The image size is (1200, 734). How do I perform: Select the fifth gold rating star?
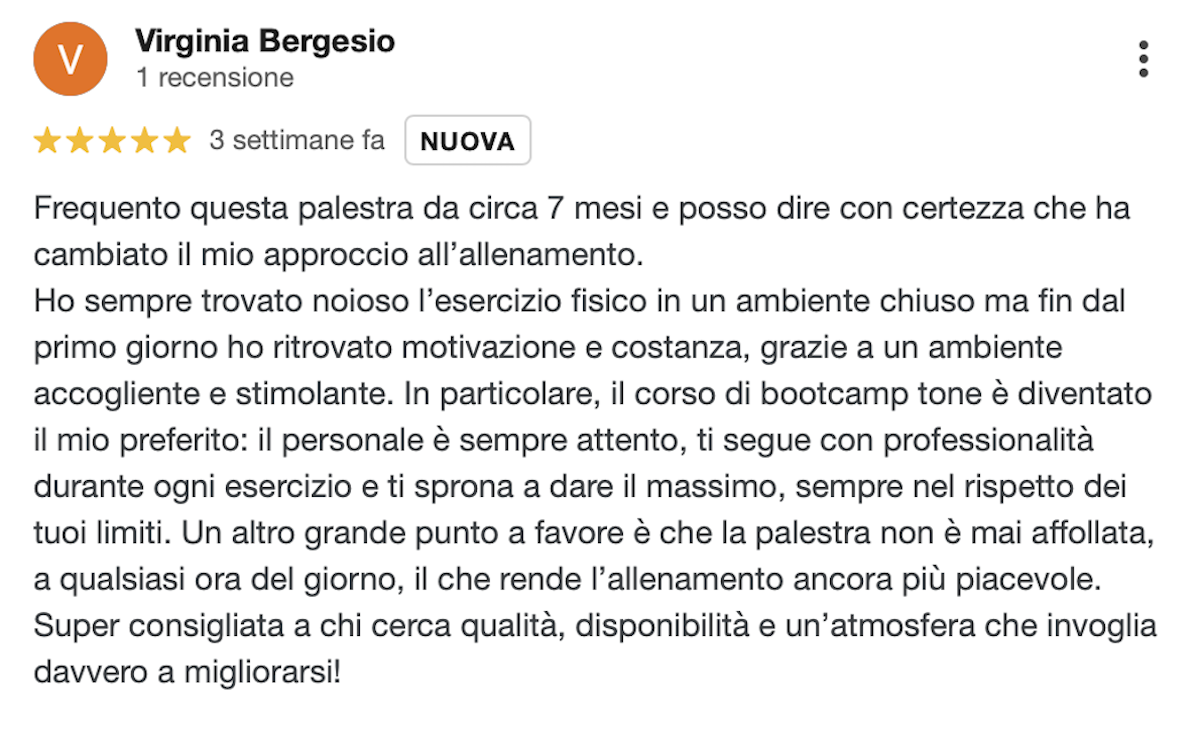176,141
